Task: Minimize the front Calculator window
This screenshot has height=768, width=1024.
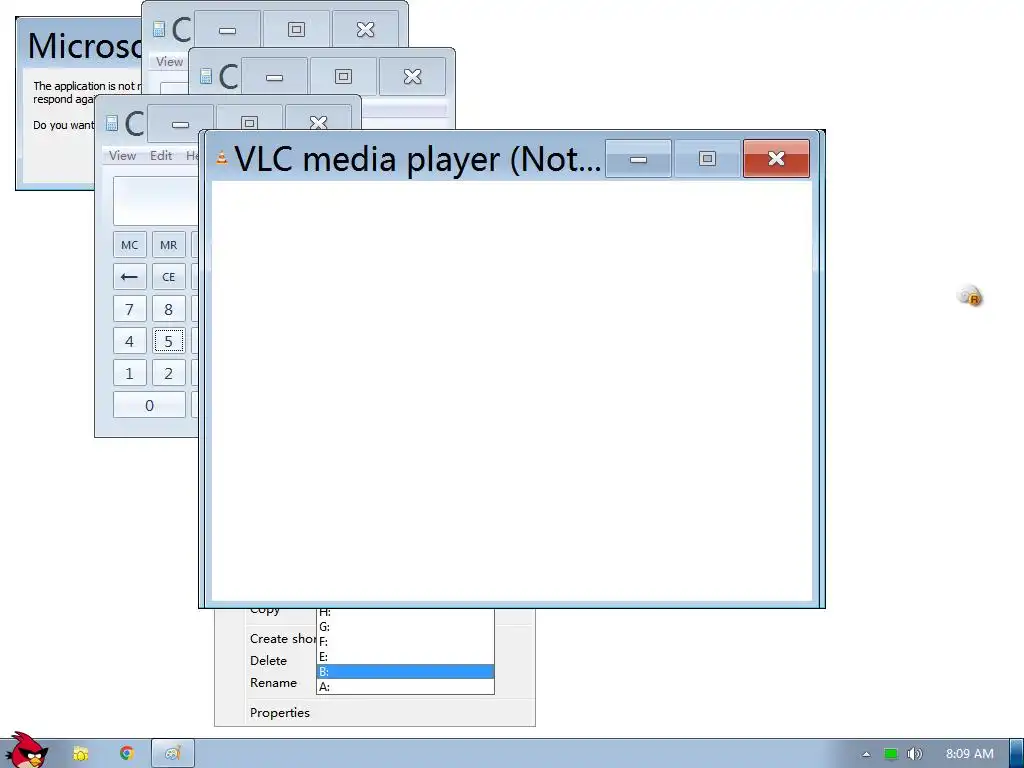Action: (x=180, y=123)
